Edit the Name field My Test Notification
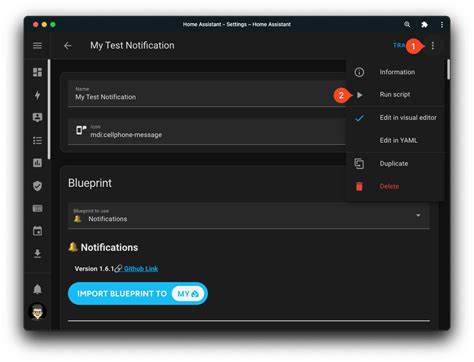 (x=207, y=94)
